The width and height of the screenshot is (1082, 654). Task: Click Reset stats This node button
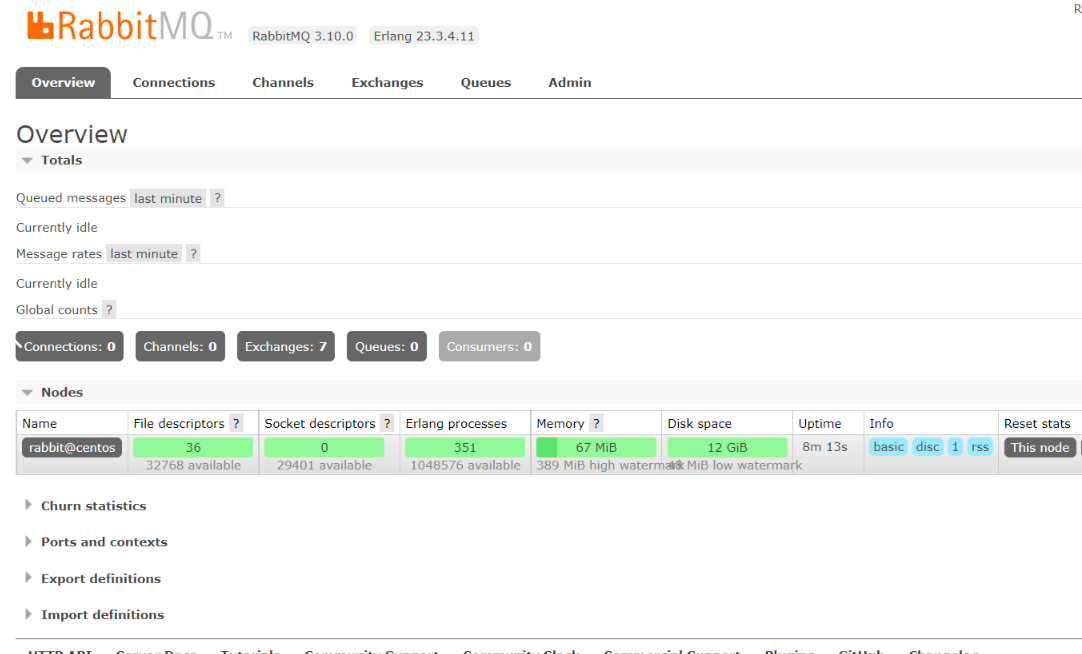1040,447
